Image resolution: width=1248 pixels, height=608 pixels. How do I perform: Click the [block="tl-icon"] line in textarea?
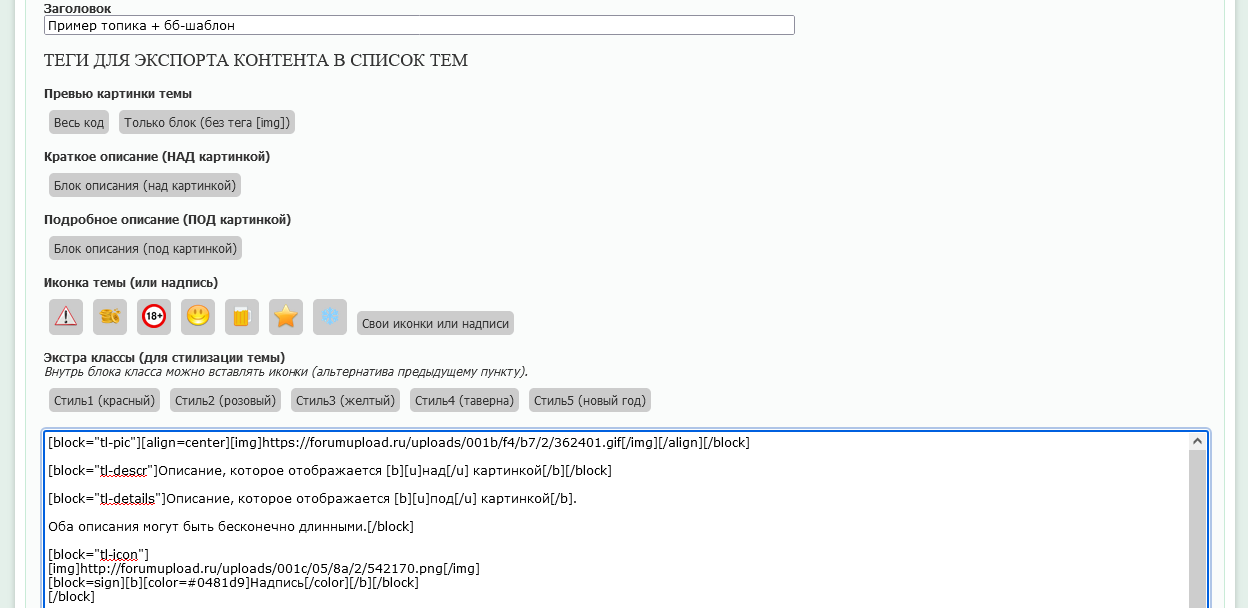98,554
